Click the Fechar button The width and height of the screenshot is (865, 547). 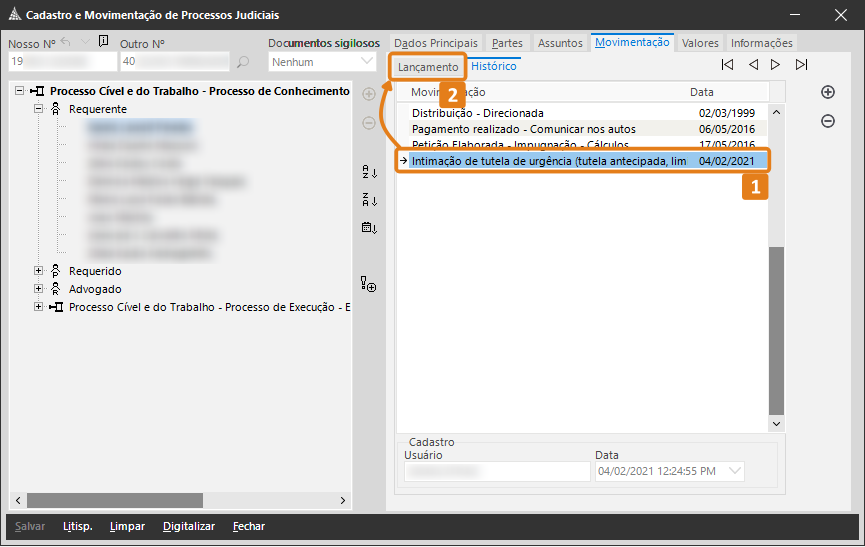pyautogui.click(x=249, y=526)
